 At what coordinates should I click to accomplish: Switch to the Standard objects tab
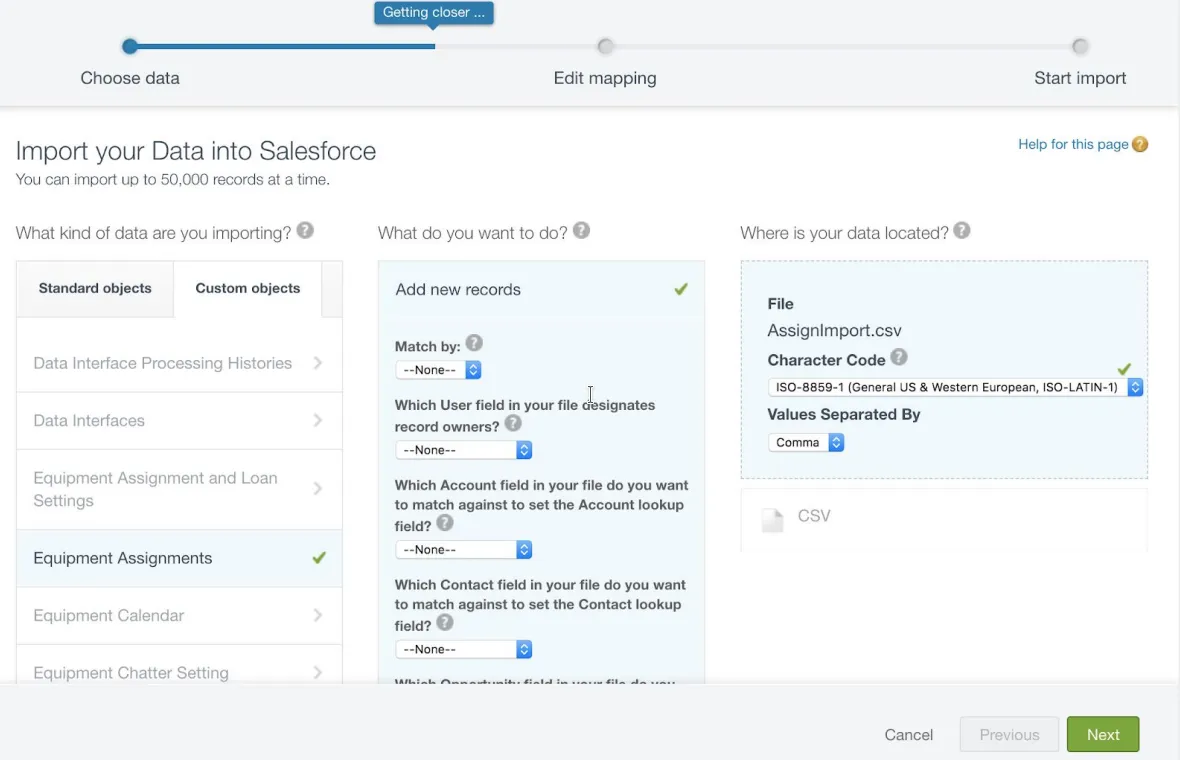95,289
